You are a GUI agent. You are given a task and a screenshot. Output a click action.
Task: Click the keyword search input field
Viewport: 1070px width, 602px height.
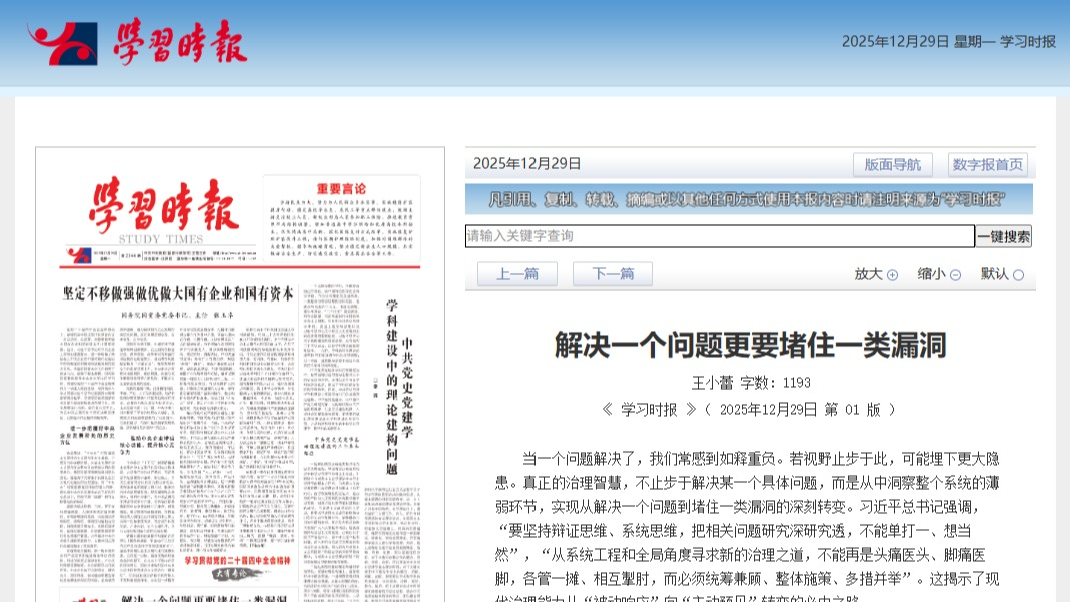point(719,236)
